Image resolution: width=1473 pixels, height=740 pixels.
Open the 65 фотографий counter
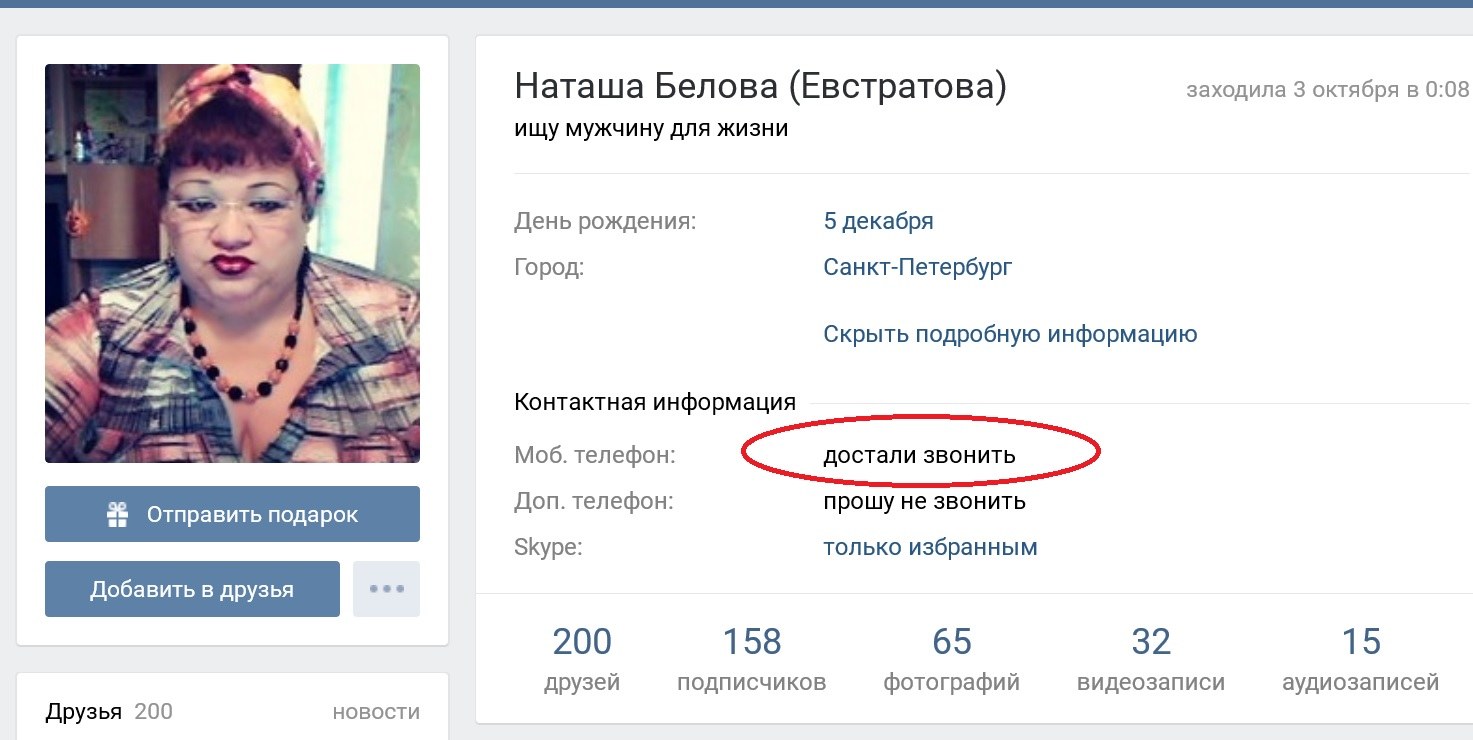click(x=951, y=659)
